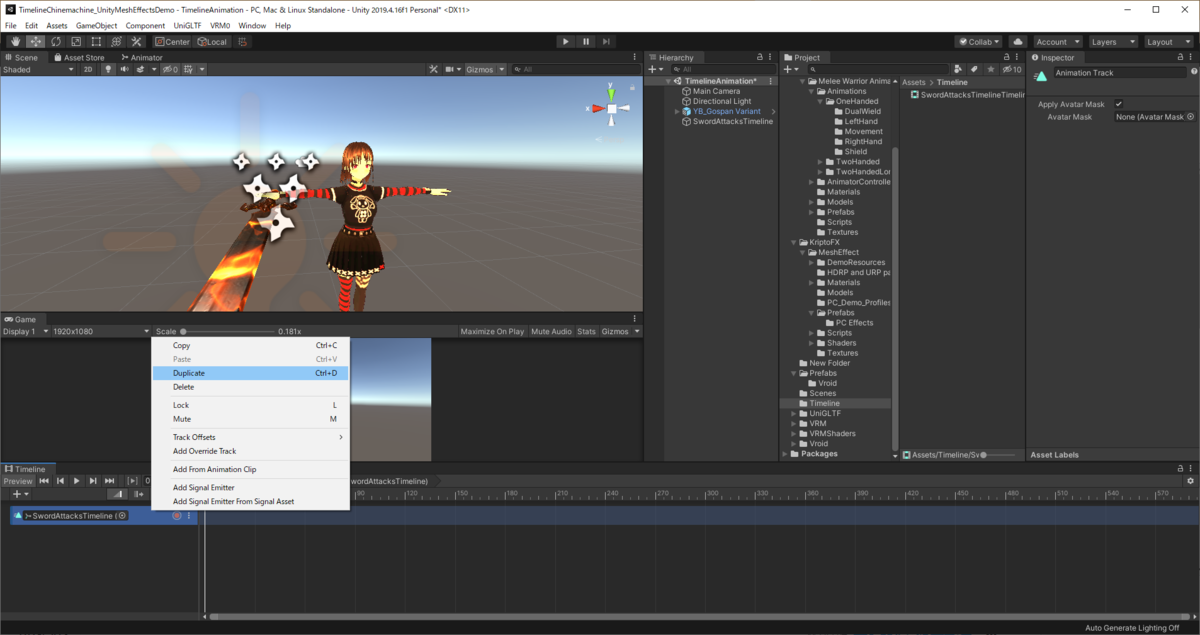Select the combined Transform tool

coord(116,42)
